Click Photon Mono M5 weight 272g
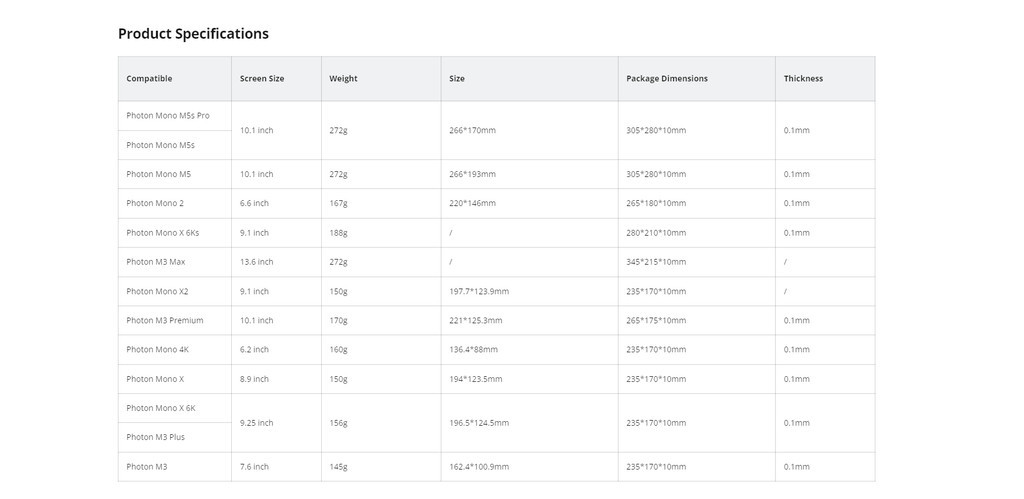 click(338, 174)
